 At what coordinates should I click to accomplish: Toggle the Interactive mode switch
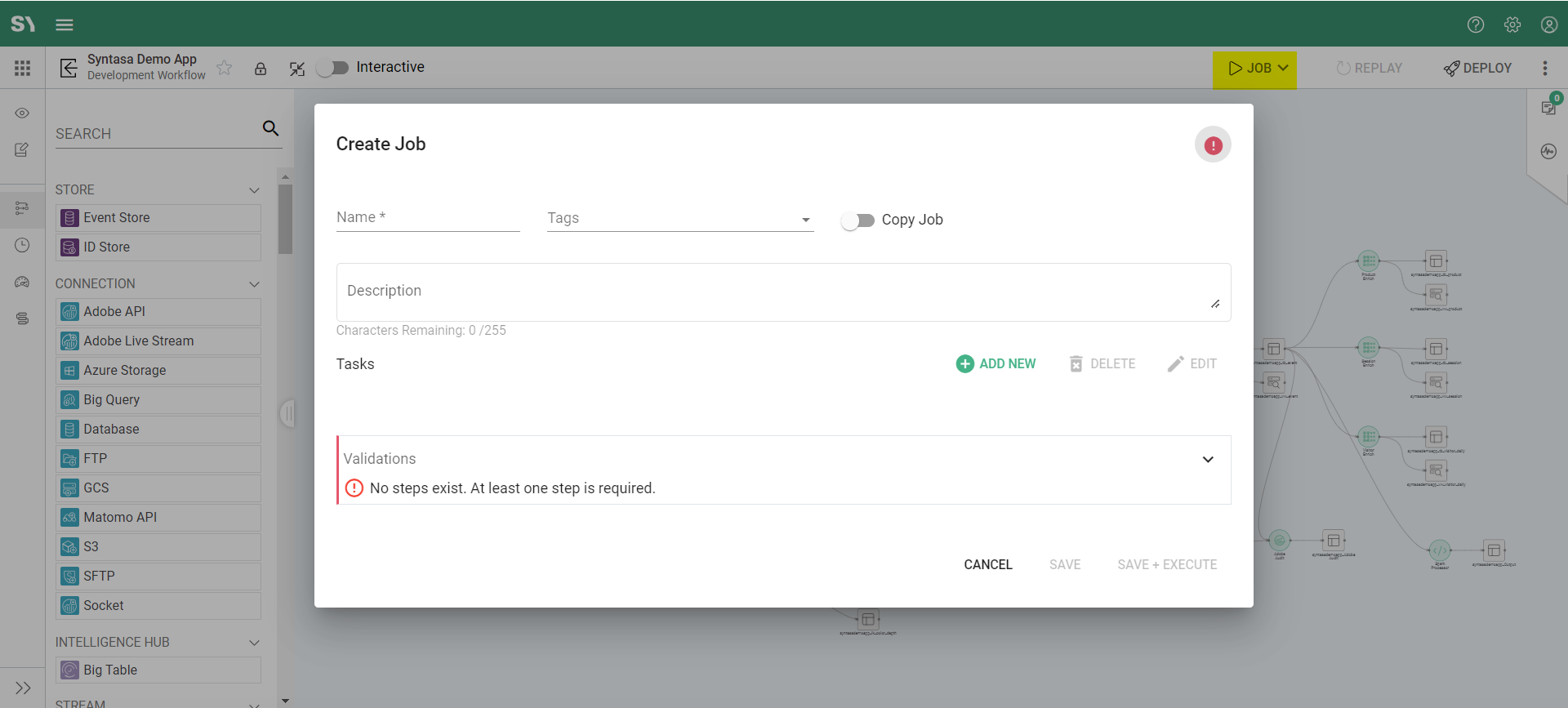click(x=333, y=68)
